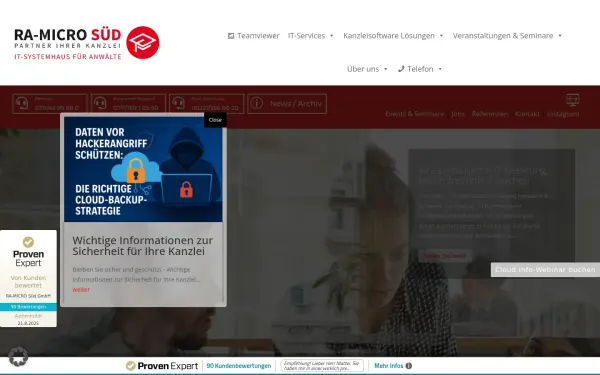
Task: Click the Programm Support phone box
Action: (129, 104)
